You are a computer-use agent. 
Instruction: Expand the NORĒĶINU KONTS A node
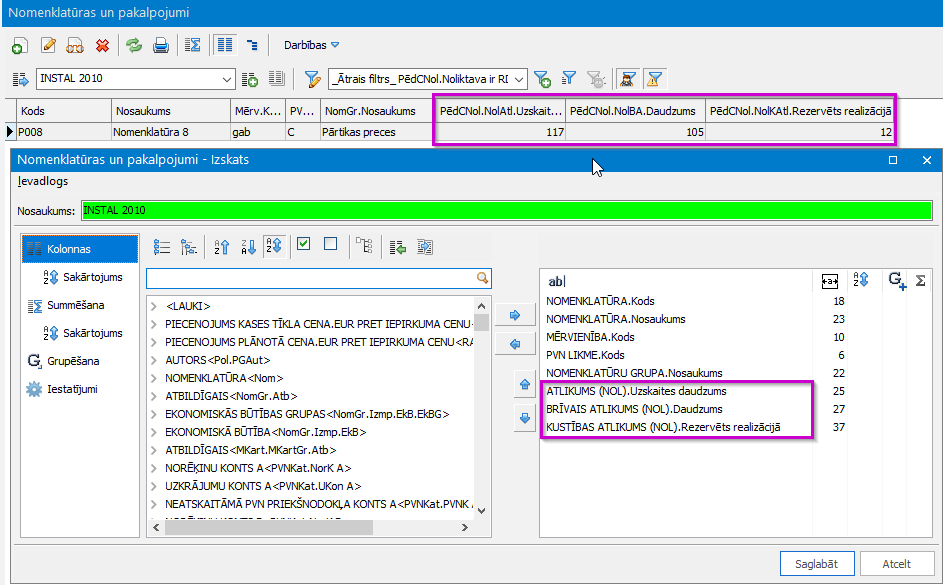pyautogui.click(x=154, y=468)
